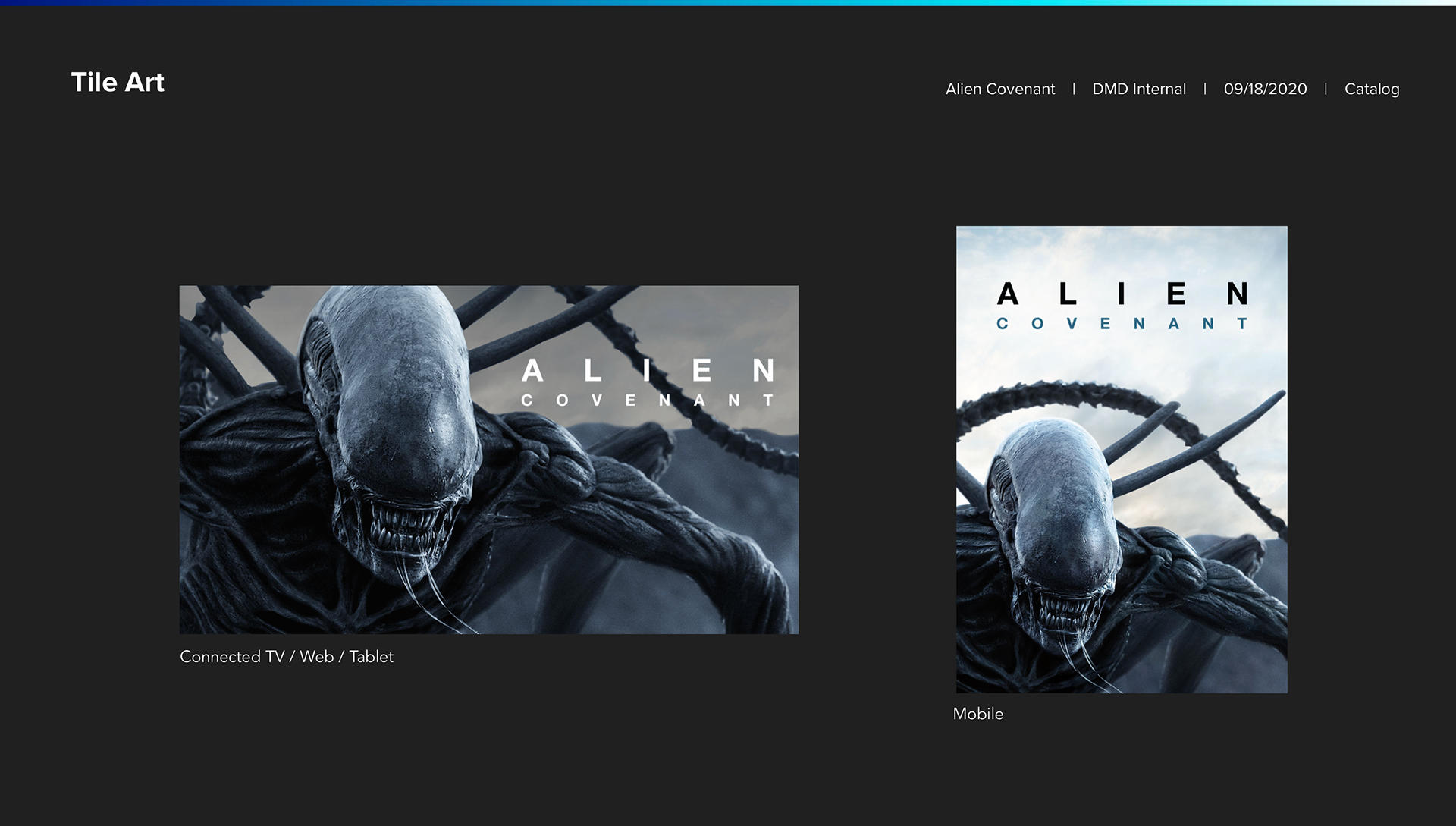The image size is (1456, 826).
Task: Click the 09/18/2020 date text
Action: pyautogui.click(x=1265, y=89)
